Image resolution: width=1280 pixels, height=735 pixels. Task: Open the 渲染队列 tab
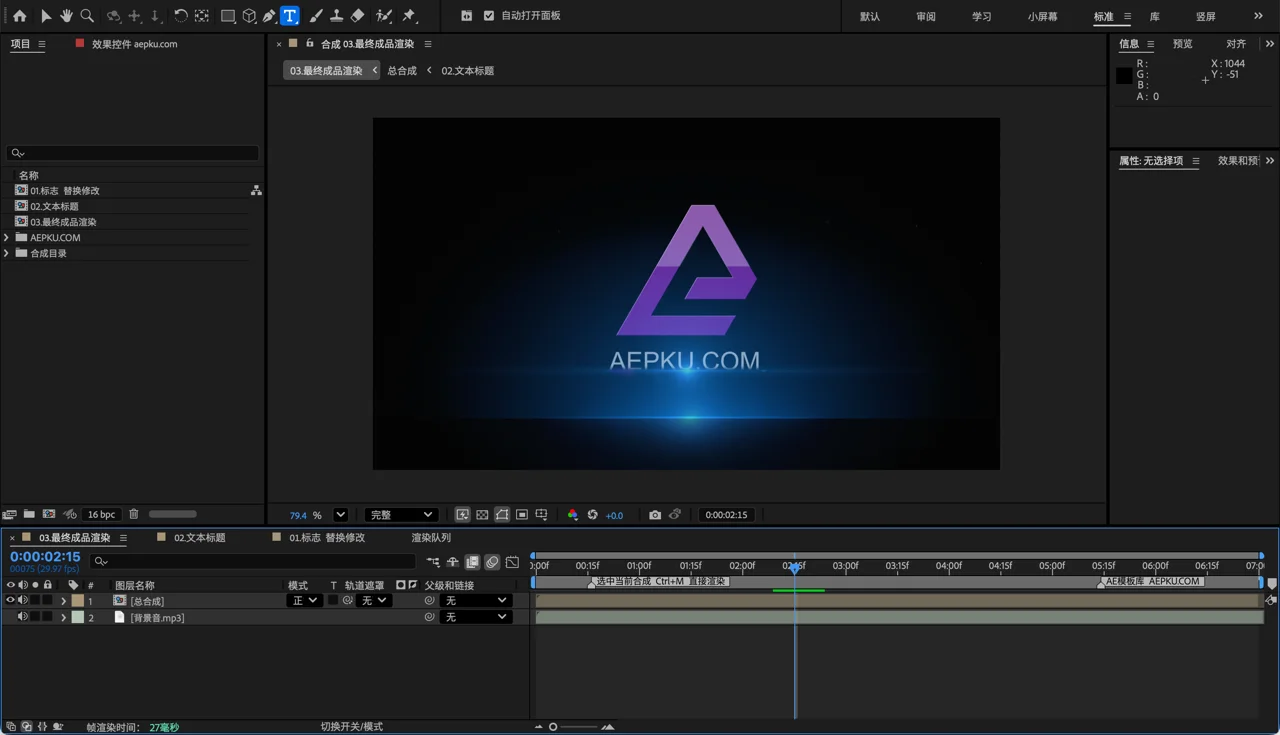pyautogui.click(x=431, y=538)
